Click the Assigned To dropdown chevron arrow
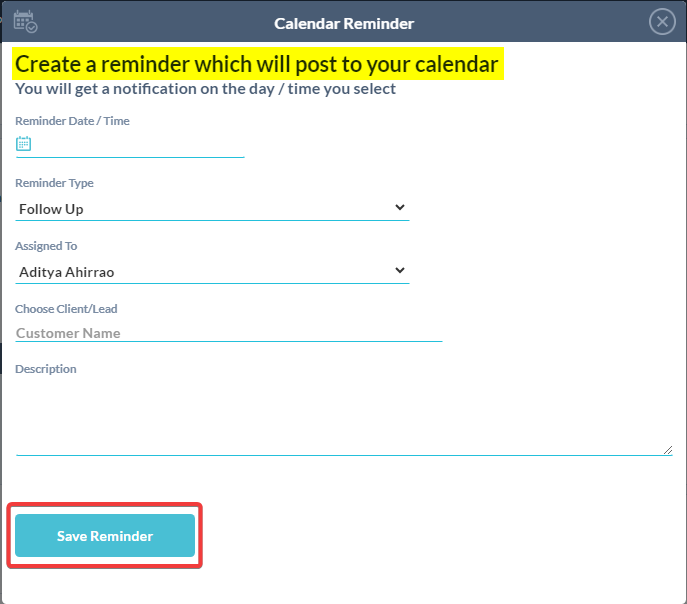 [x=400, y=270]
